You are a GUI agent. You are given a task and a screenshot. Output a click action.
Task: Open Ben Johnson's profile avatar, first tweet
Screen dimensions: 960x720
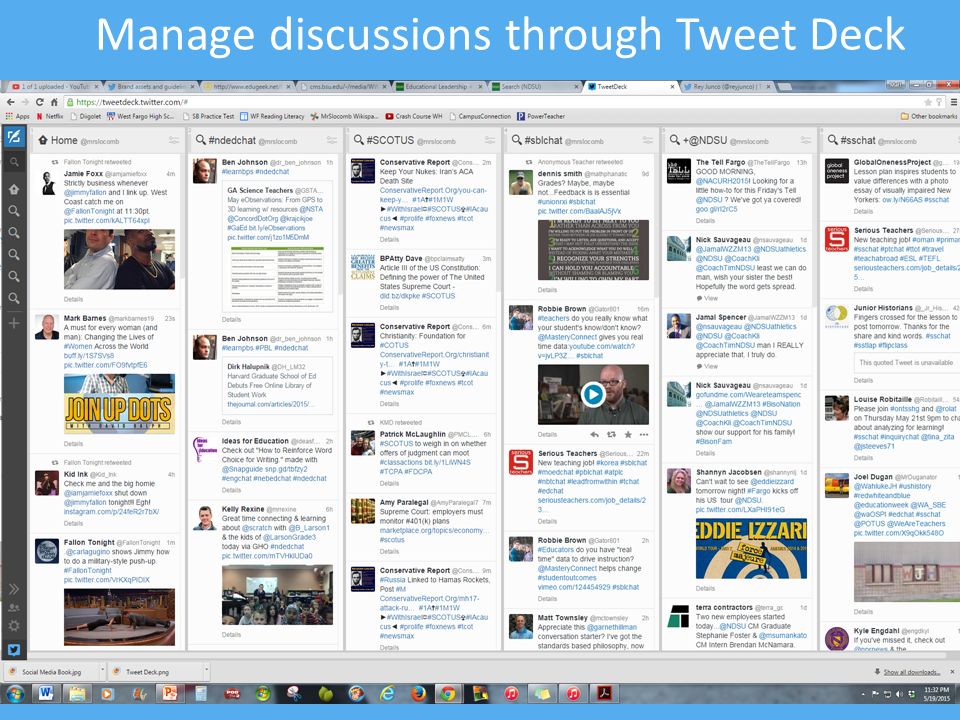click(204, 171)
